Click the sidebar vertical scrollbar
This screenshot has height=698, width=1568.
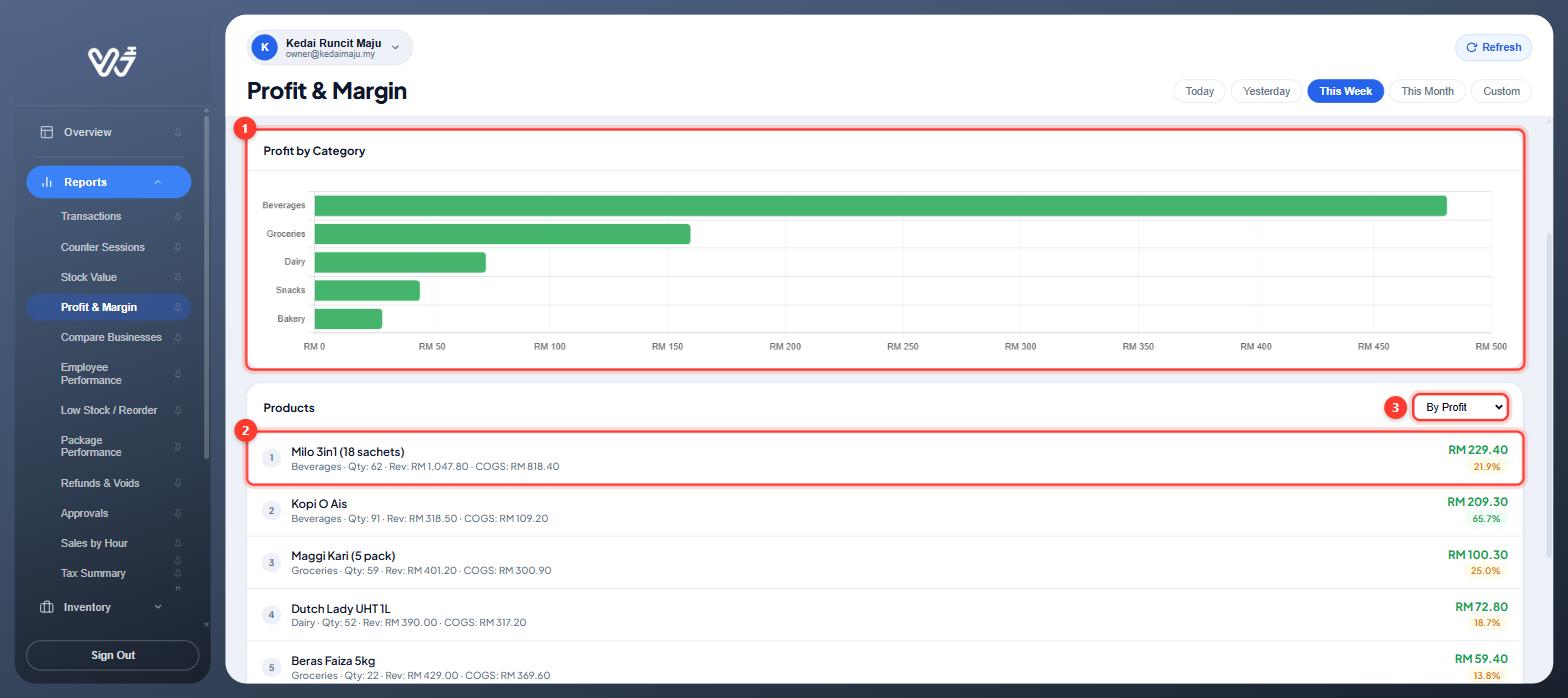click(206, 287)
